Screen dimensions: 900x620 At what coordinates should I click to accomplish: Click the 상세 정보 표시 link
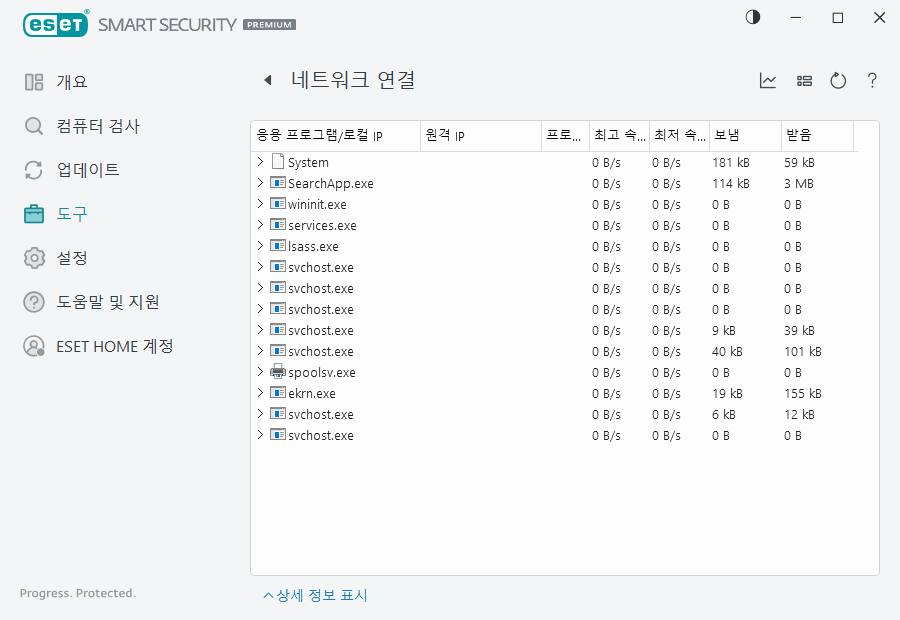[315, 596]
